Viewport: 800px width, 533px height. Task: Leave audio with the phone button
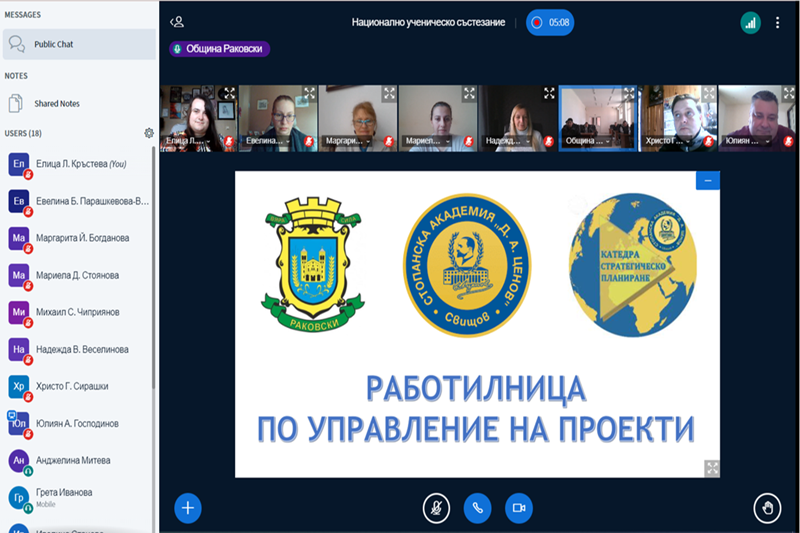click(x=478, y=508)
